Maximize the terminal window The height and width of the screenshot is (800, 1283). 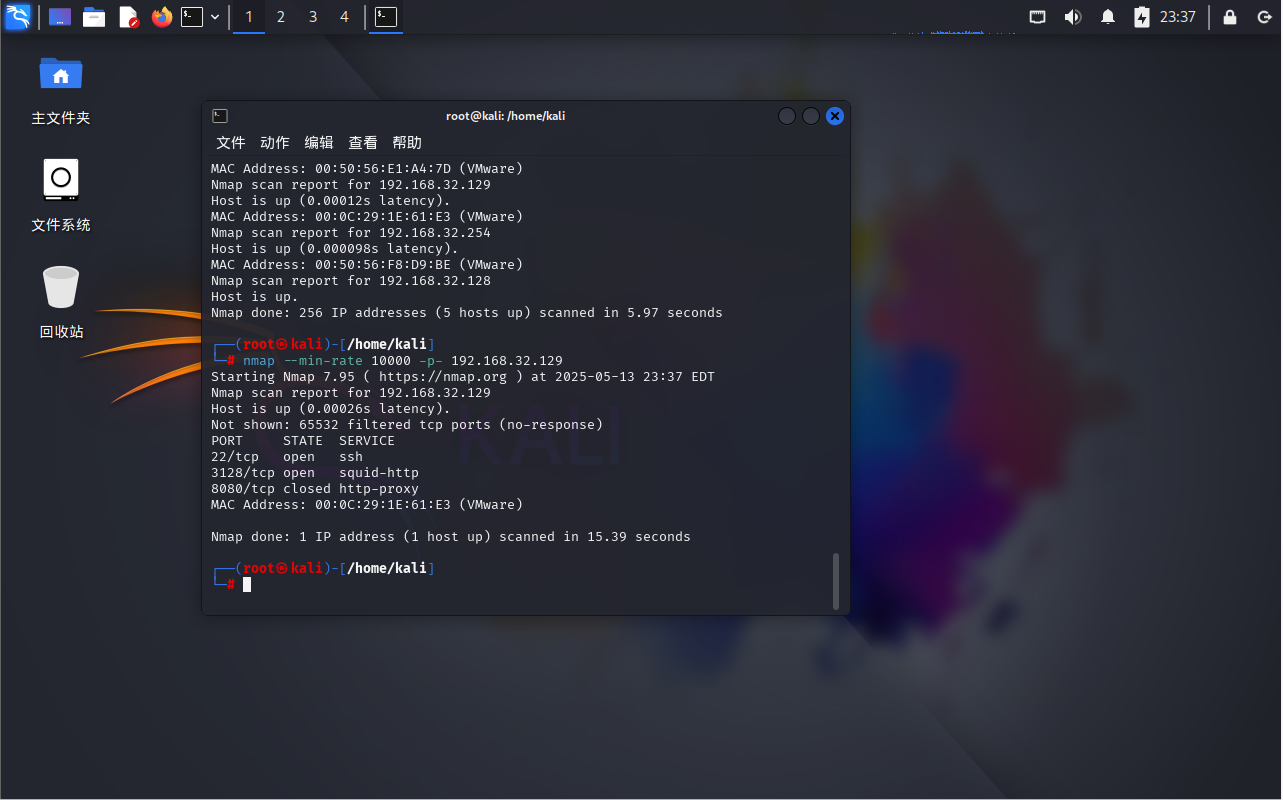(x=811, y=116)
